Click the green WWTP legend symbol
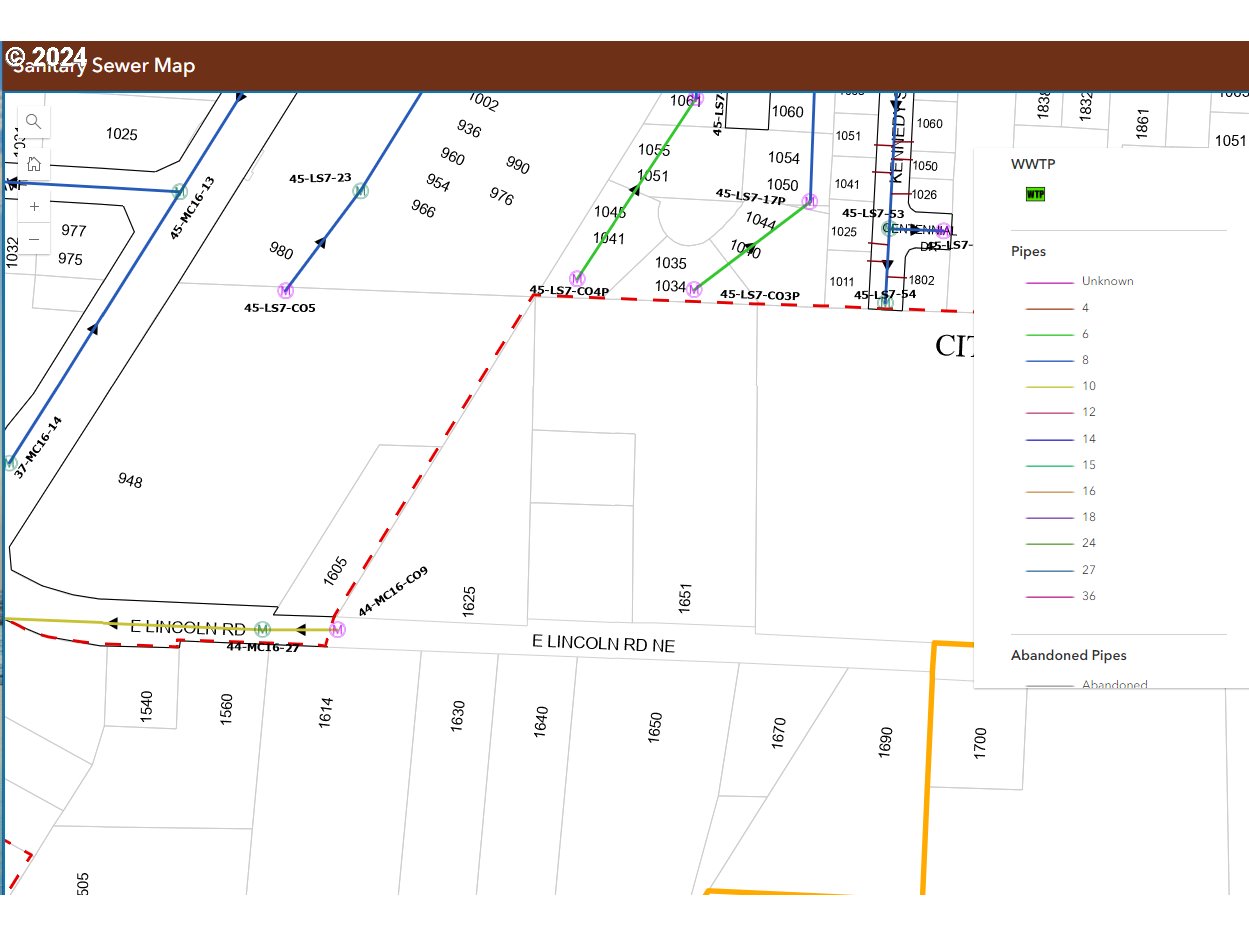This screenshot has height=936, width=1249. coord(1035,194)
